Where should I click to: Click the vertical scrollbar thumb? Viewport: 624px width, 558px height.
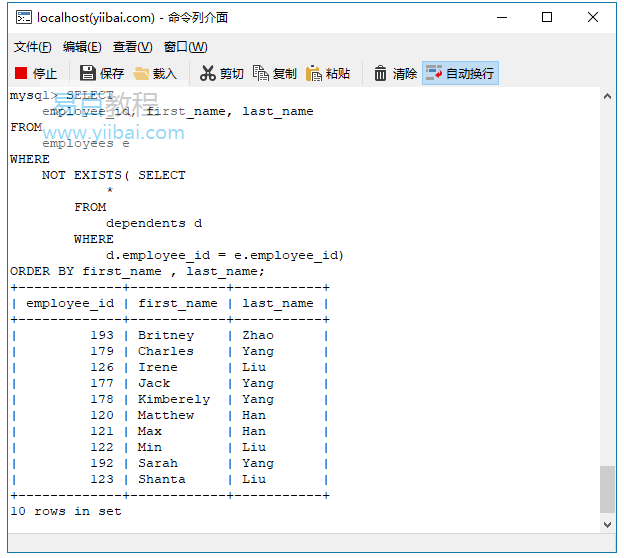607,489
